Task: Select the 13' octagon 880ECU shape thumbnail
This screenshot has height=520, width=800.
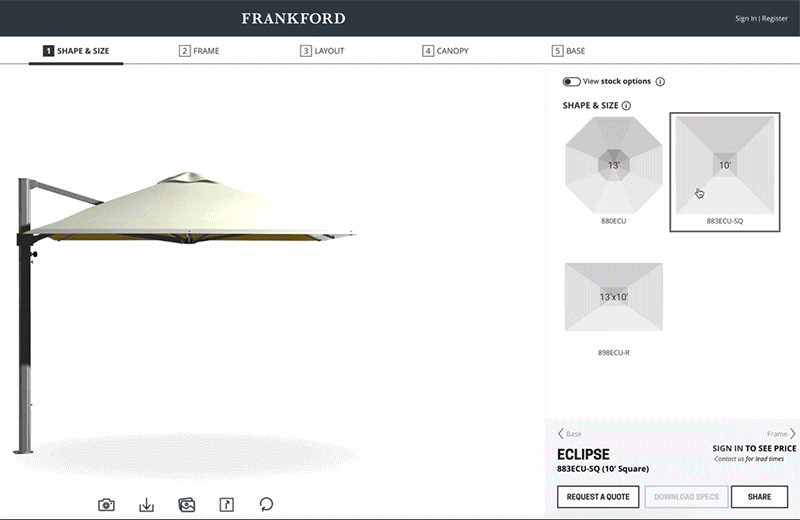Action: [614, 171]
